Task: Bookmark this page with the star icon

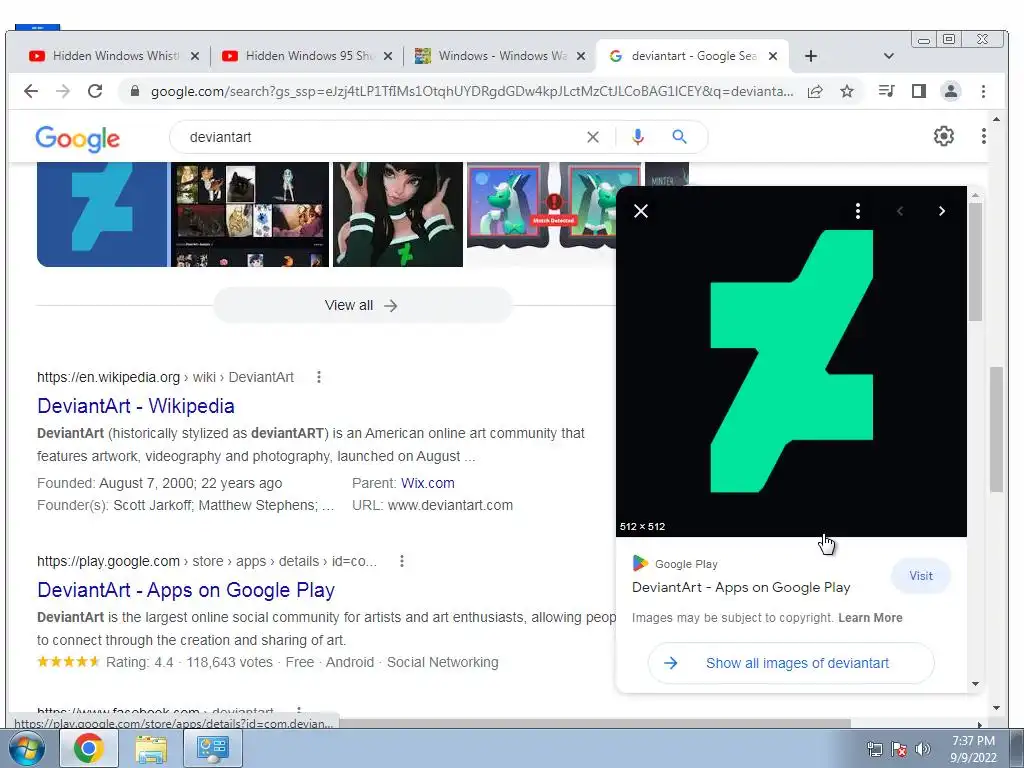Action: coord(847,91)
